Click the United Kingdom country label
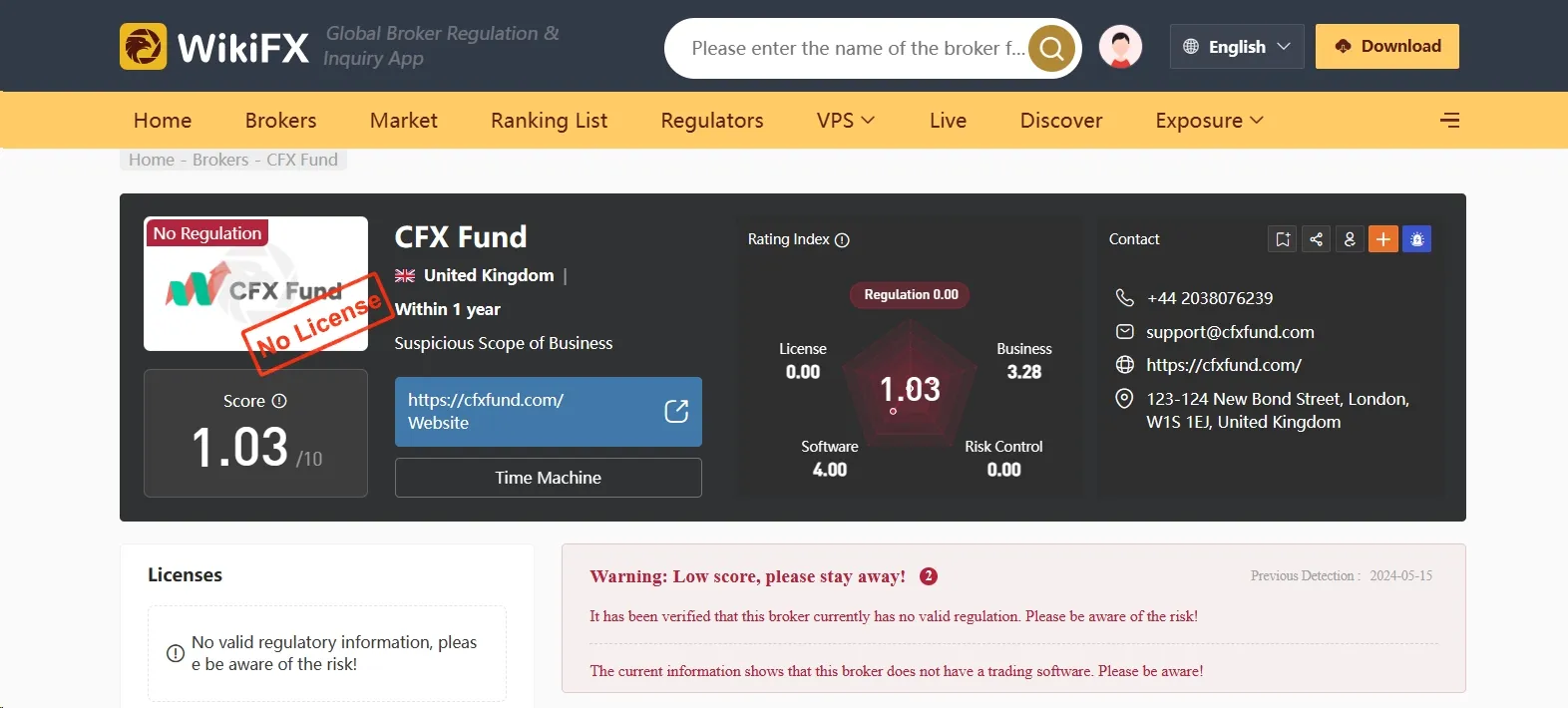The image size is (1568, 708). pos(489,275)
